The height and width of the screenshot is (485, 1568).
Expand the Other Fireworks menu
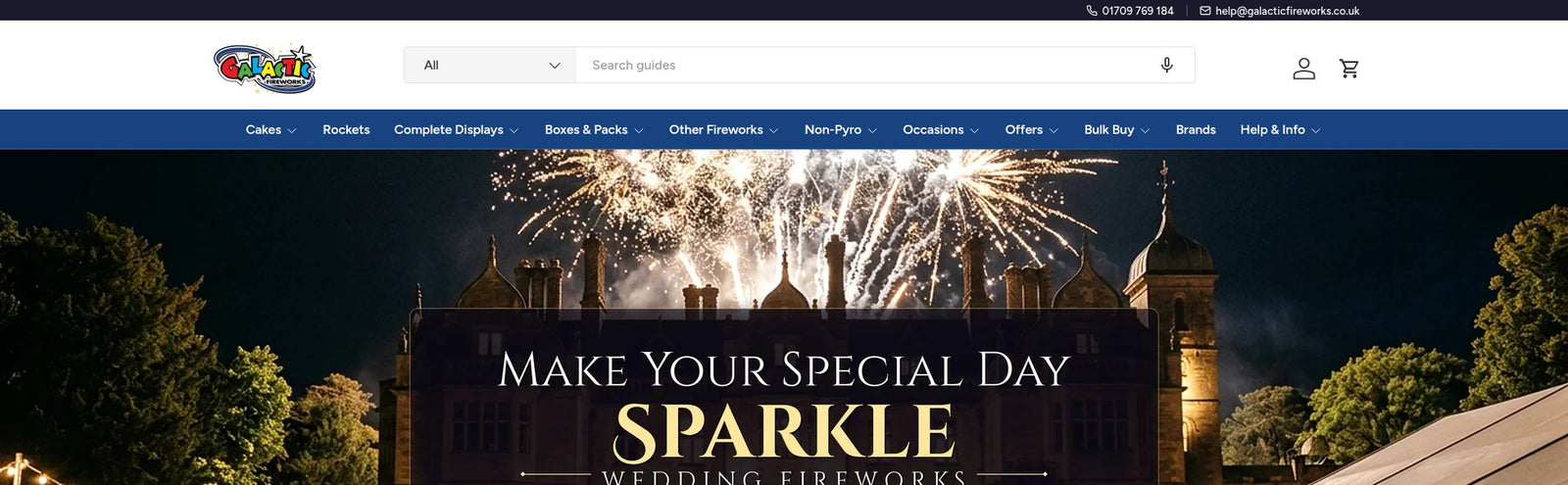click(x=723, y=129)
